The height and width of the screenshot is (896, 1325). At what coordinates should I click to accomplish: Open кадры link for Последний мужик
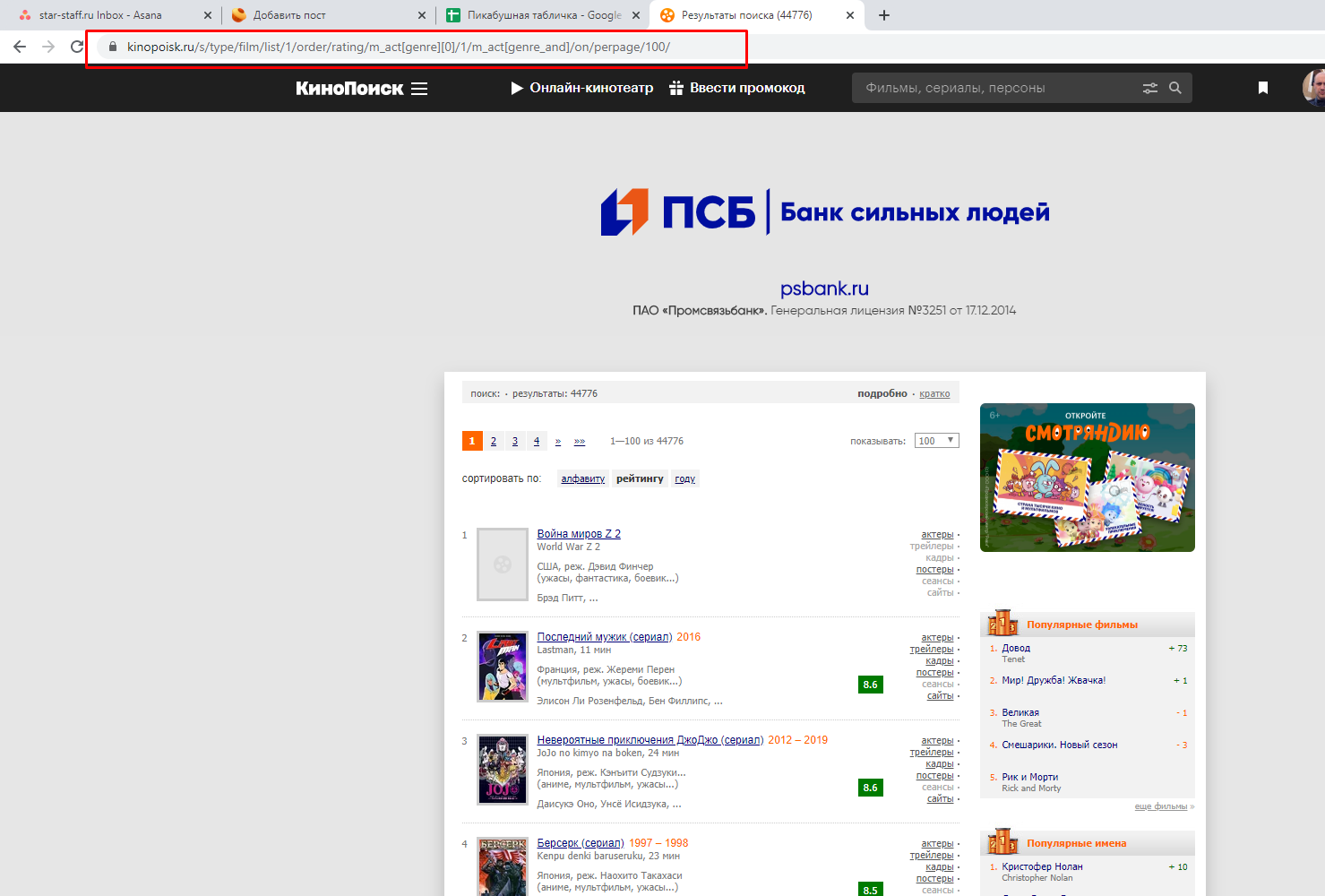(x=940, y=661)
